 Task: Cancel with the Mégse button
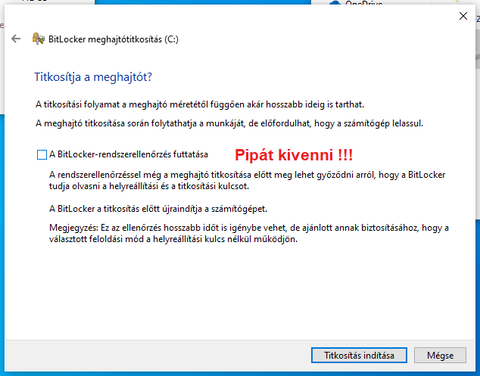click(440, 355)
